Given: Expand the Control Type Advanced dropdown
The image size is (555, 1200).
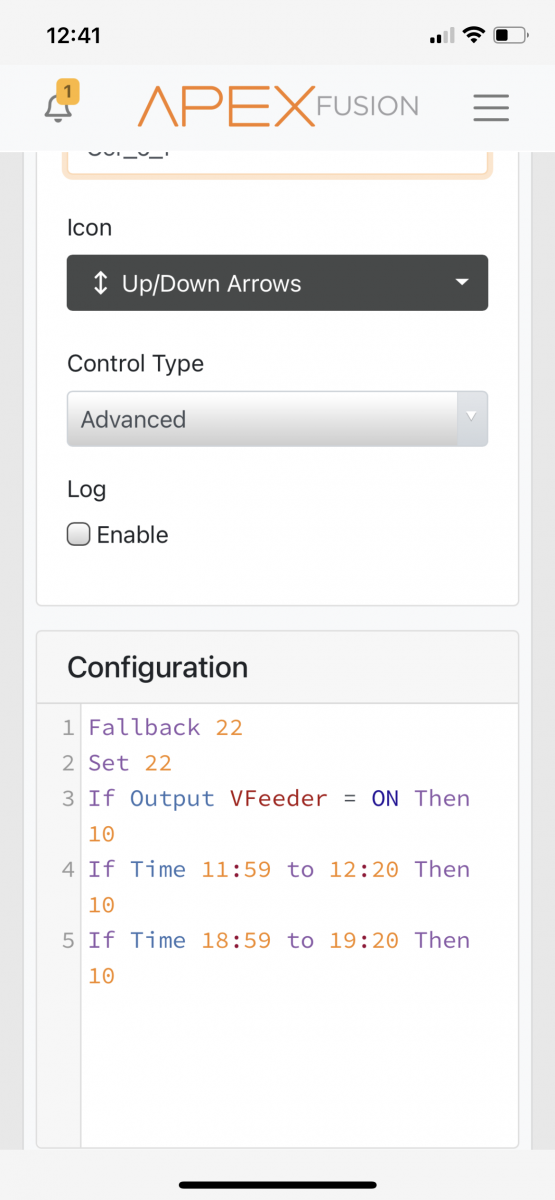Looking at the screenshot, I should pyautogui.click(x=277, y=419).
